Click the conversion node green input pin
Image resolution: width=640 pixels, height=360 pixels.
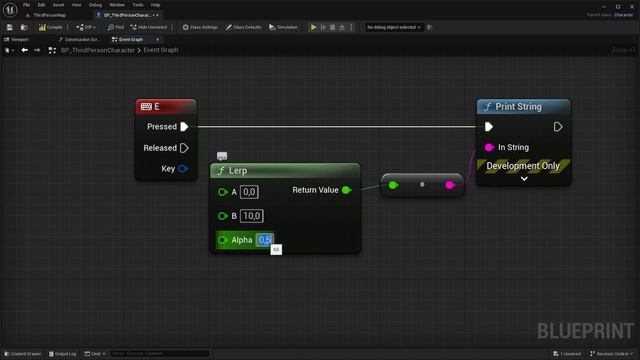pos(393,185)
